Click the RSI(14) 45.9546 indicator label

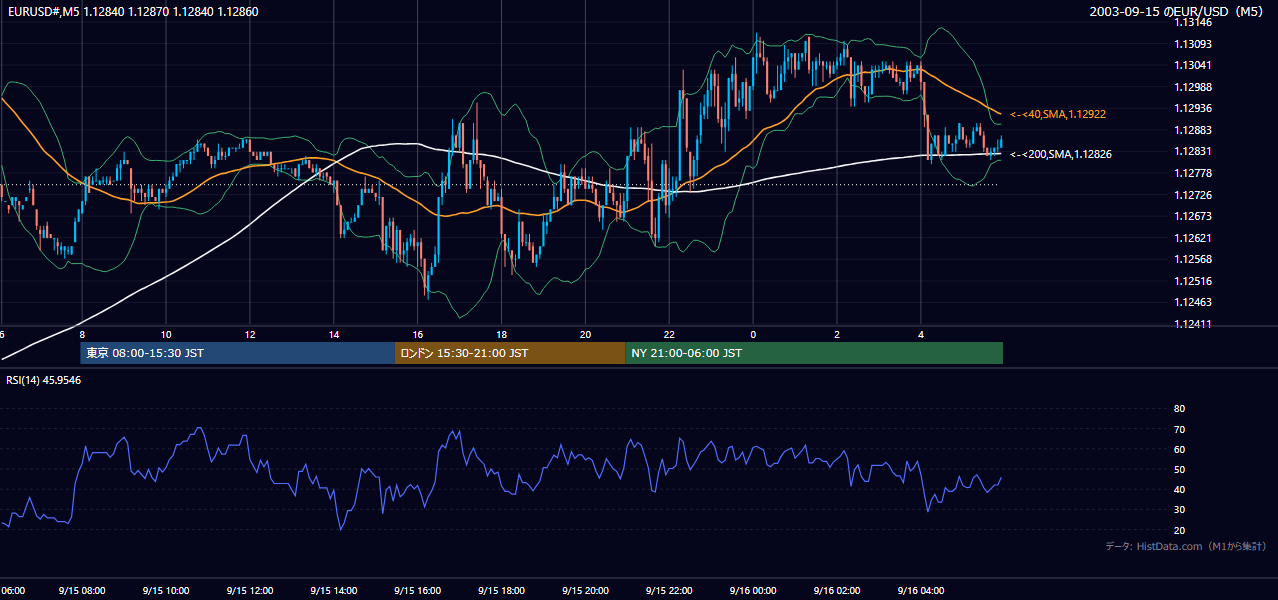pyautogui.click(x=44, y=380)
